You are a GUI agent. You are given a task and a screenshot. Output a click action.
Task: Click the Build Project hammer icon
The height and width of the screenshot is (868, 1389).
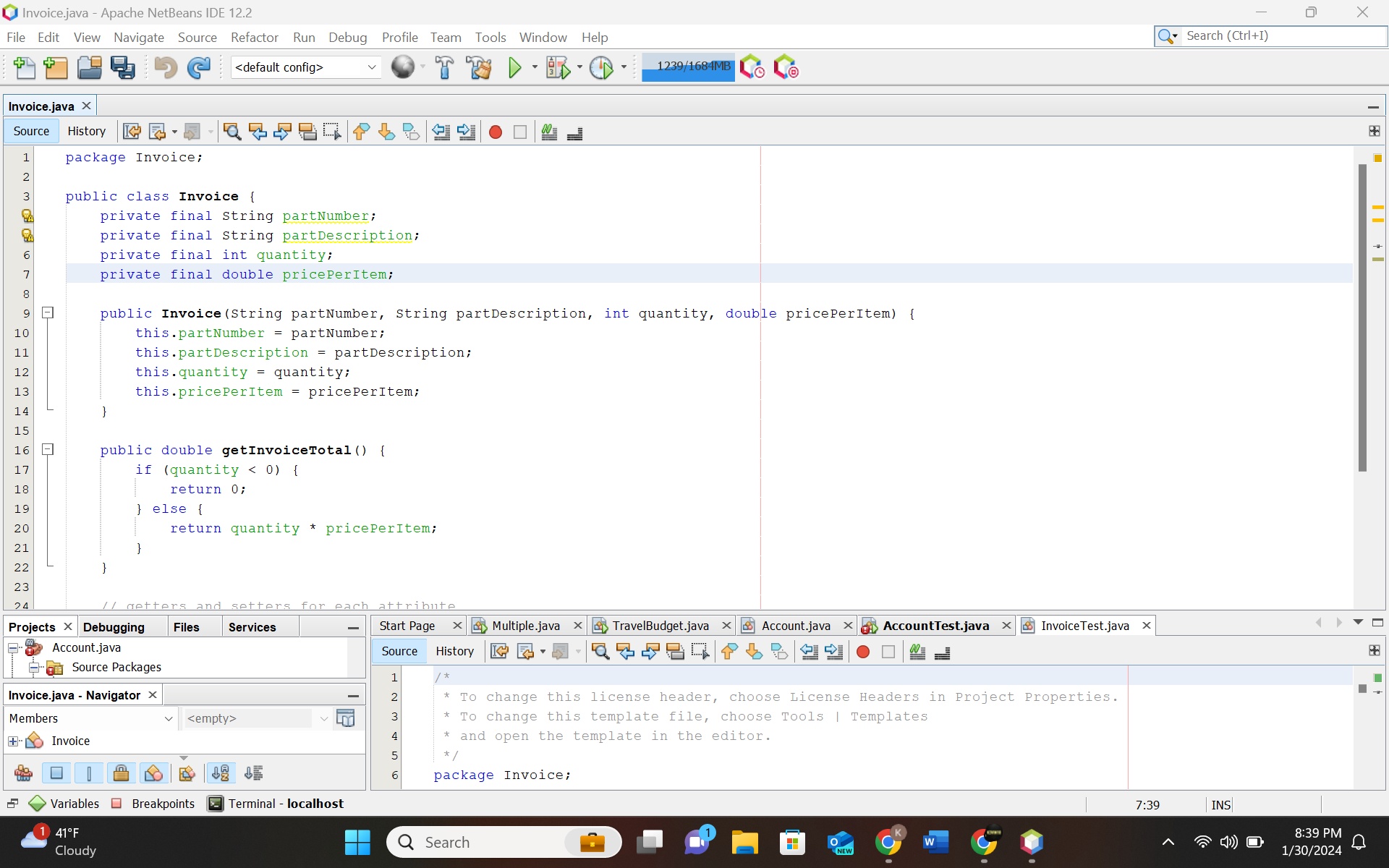[444, 68]
